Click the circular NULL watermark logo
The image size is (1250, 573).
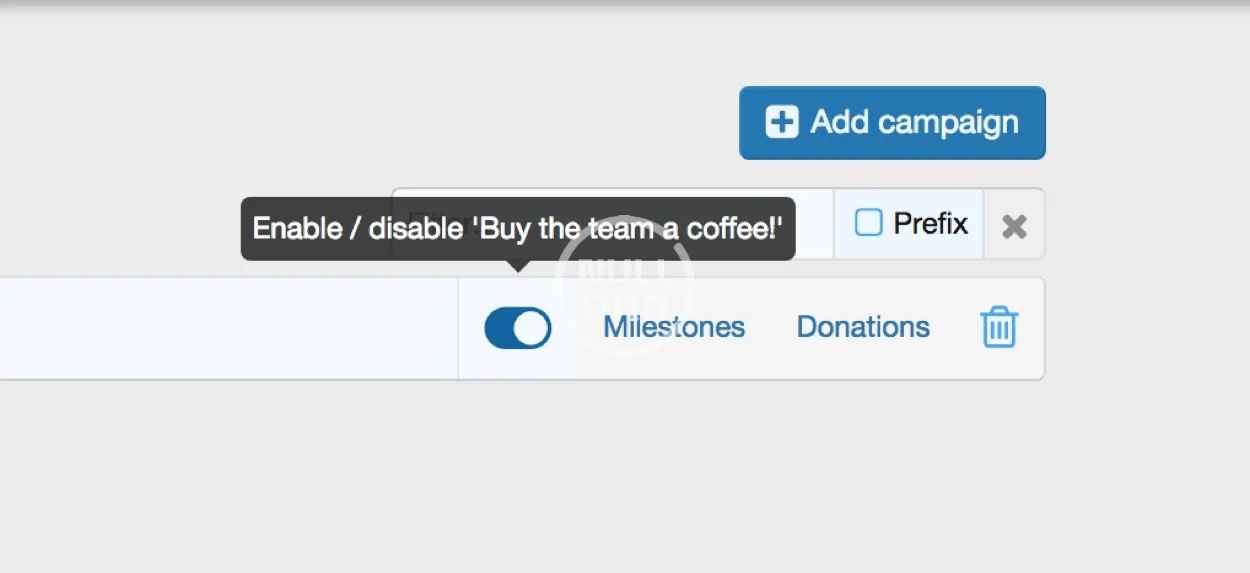click(626, 285)
